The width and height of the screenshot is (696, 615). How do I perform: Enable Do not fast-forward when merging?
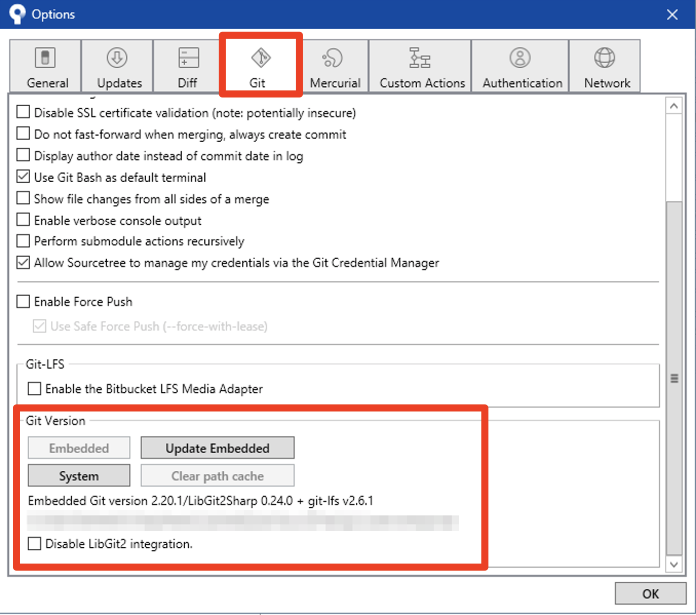click(x=23, y=134)
